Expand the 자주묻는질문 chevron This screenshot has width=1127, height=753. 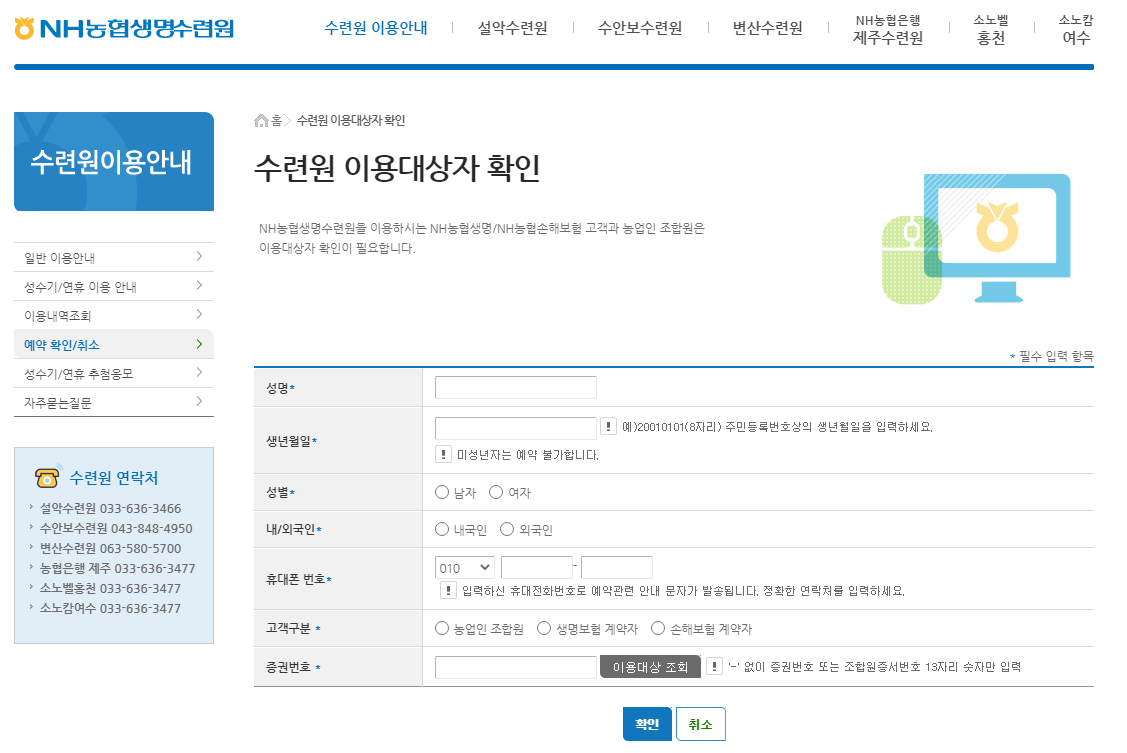pyautogui.click(x=199, y=402)
